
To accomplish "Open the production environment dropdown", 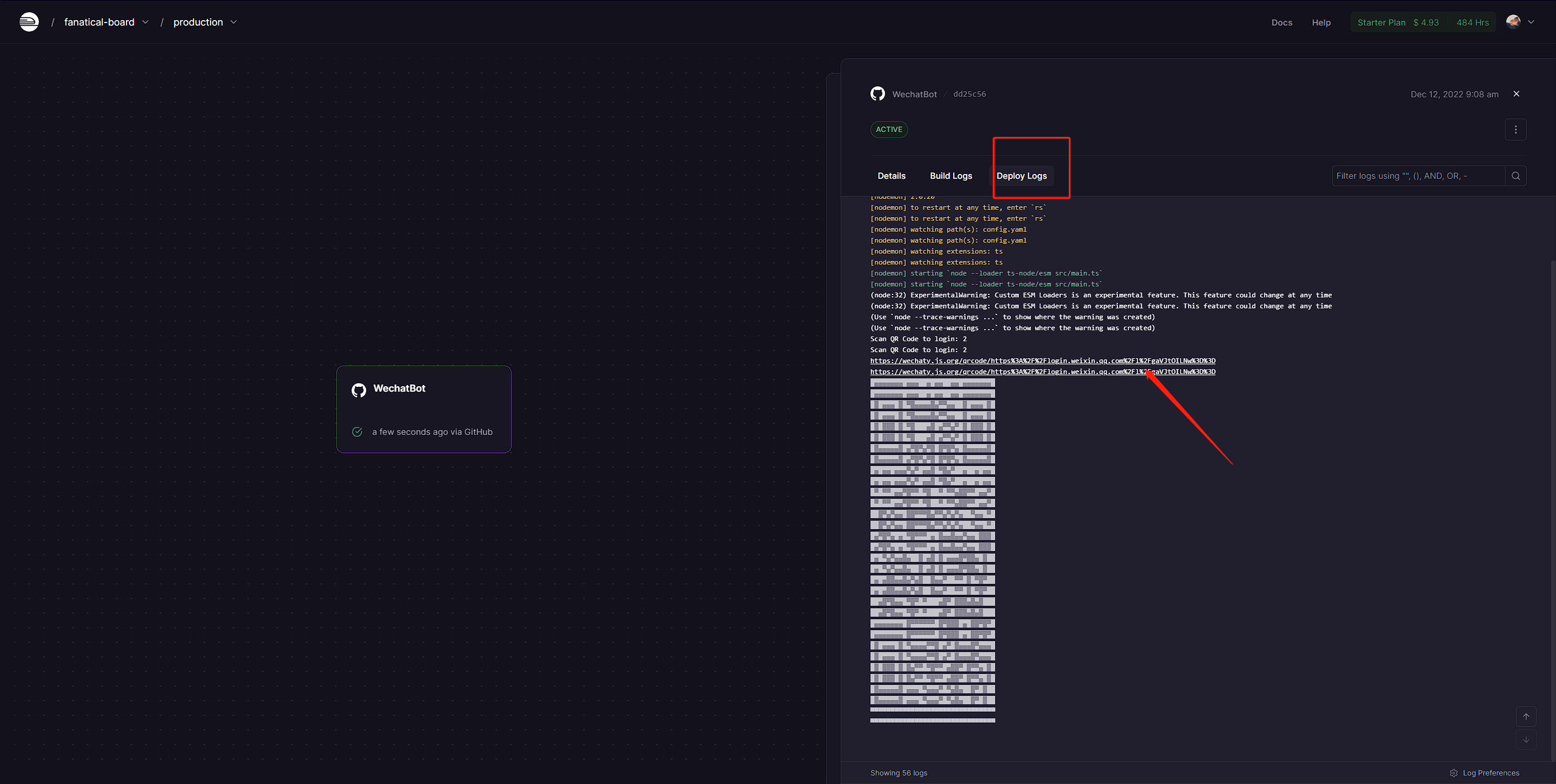I will [x=205, y=22].
